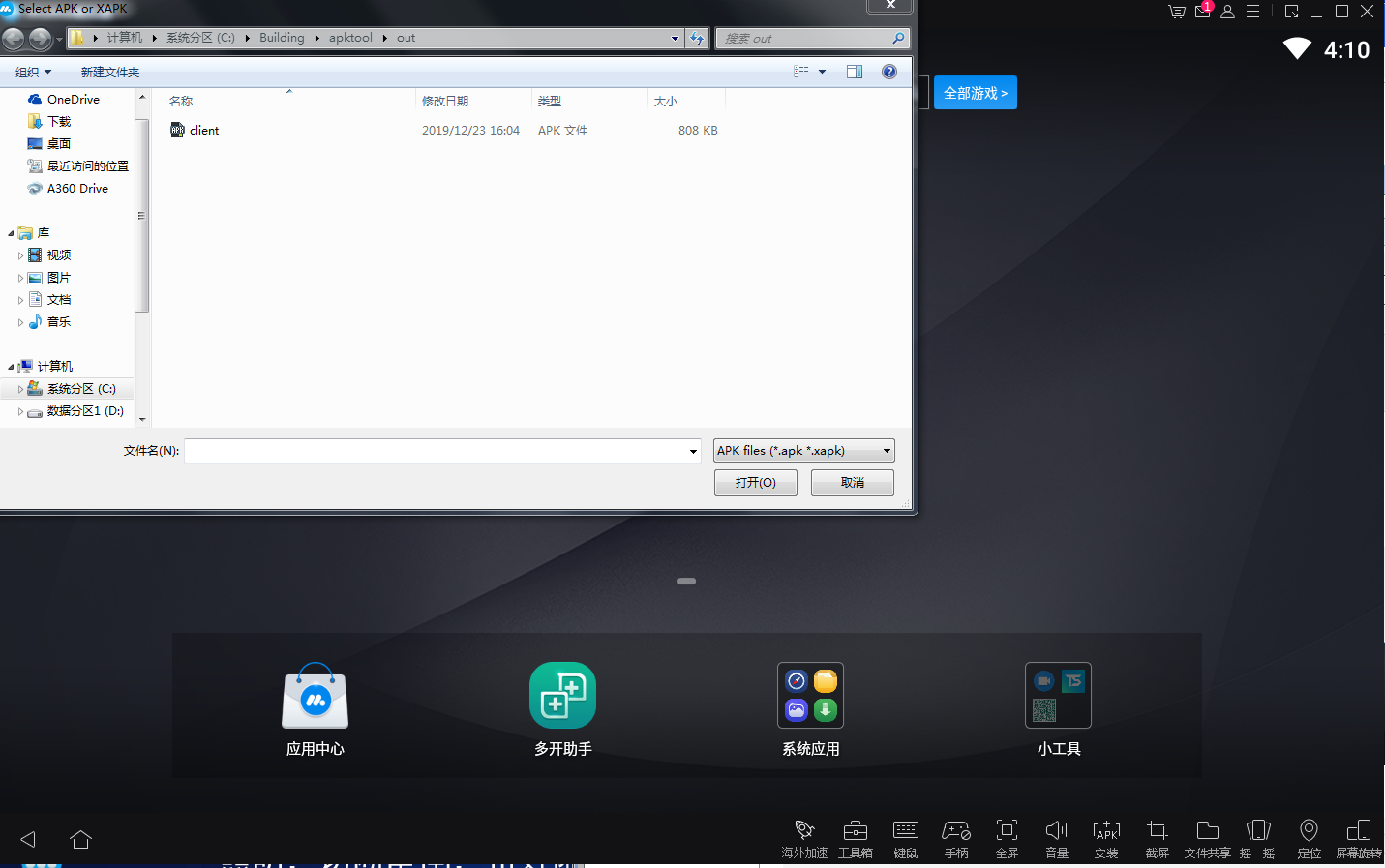Viewport: 1385px width, 868px height.
Task: Open the 键鼠 keyboard mapping tool
Action: coord(906,838)
